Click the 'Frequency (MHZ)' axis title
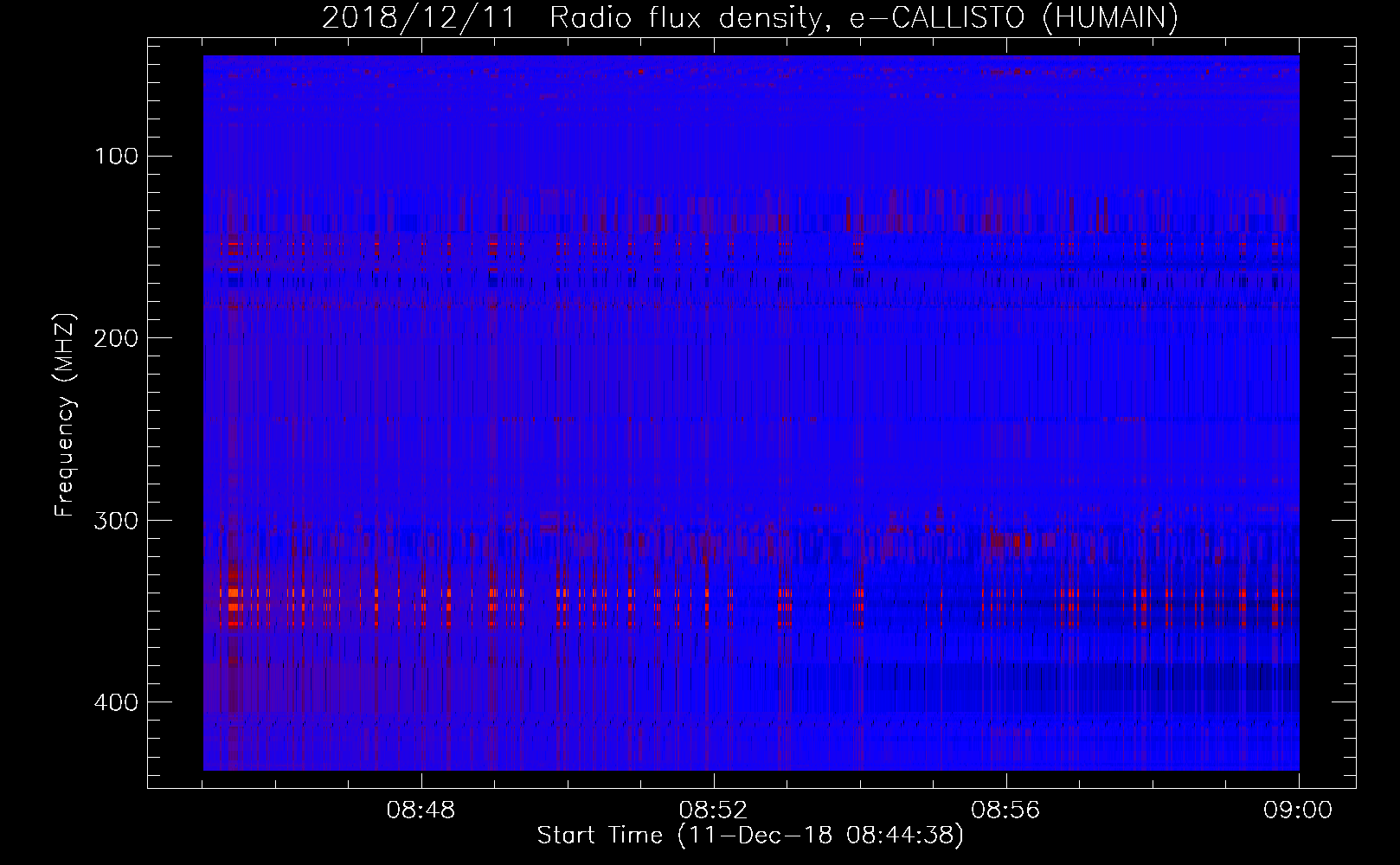This screenshot has height=865, width=1400. coord(65,414)
